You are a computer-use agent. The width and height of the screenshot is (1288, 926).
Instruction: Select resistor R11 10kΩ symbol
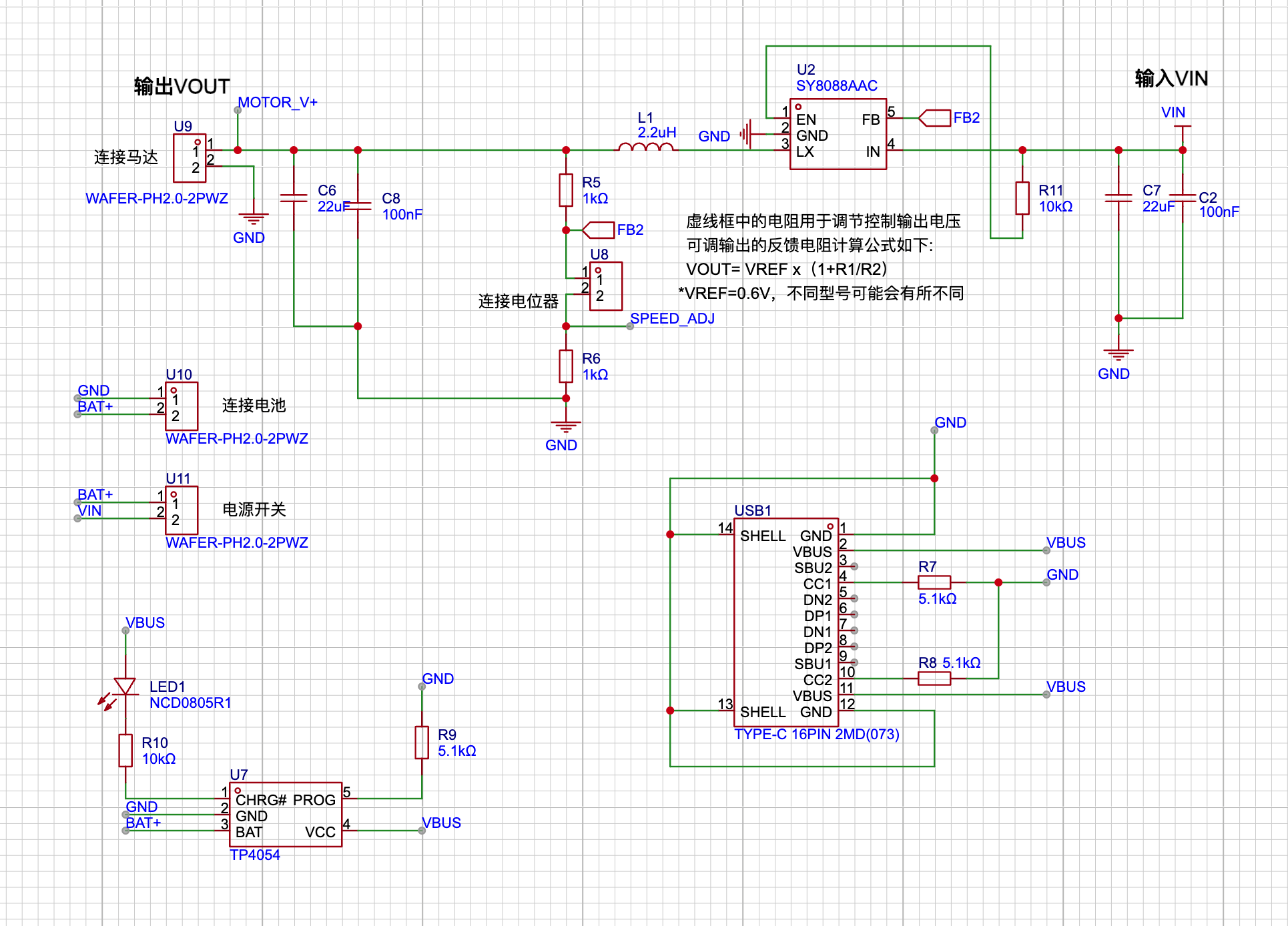(1022, 197)
